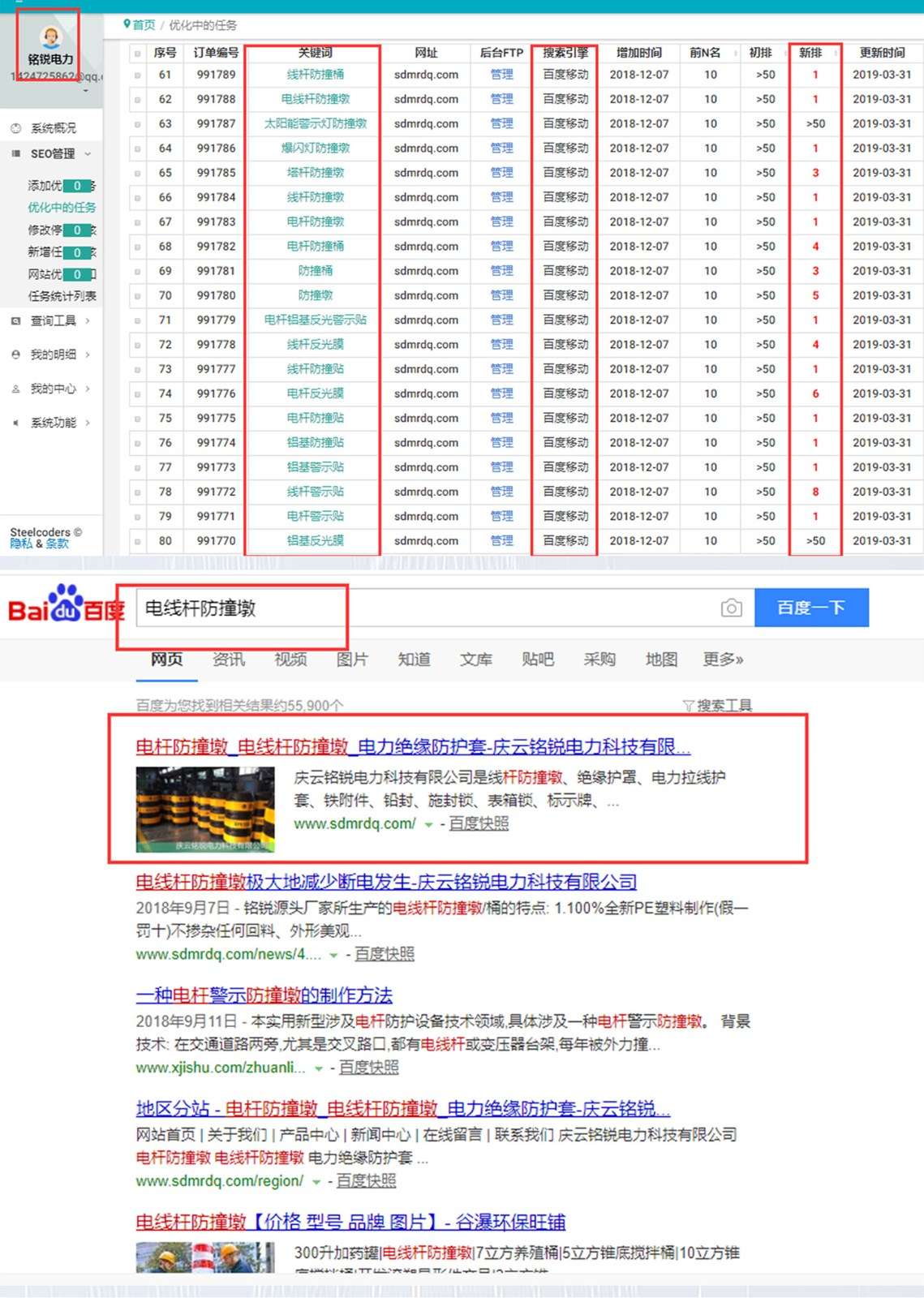This screenshot has width=924, height=1298.
Task: Click the 我的明细 icon in sidebar
Action: [15, 355]
